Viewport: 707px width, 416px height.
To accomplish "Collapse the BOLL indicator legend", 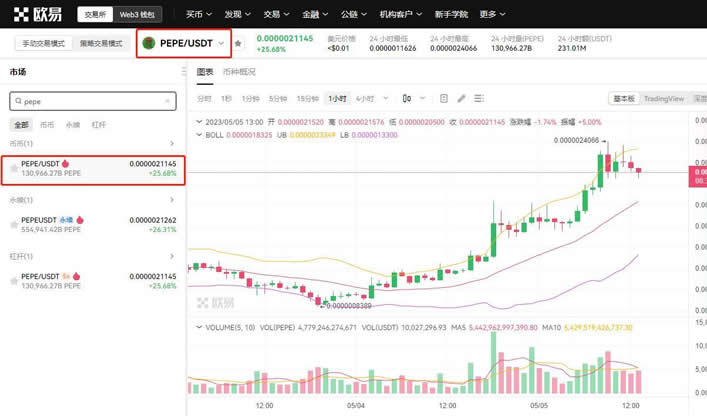I will click(200, 134).
